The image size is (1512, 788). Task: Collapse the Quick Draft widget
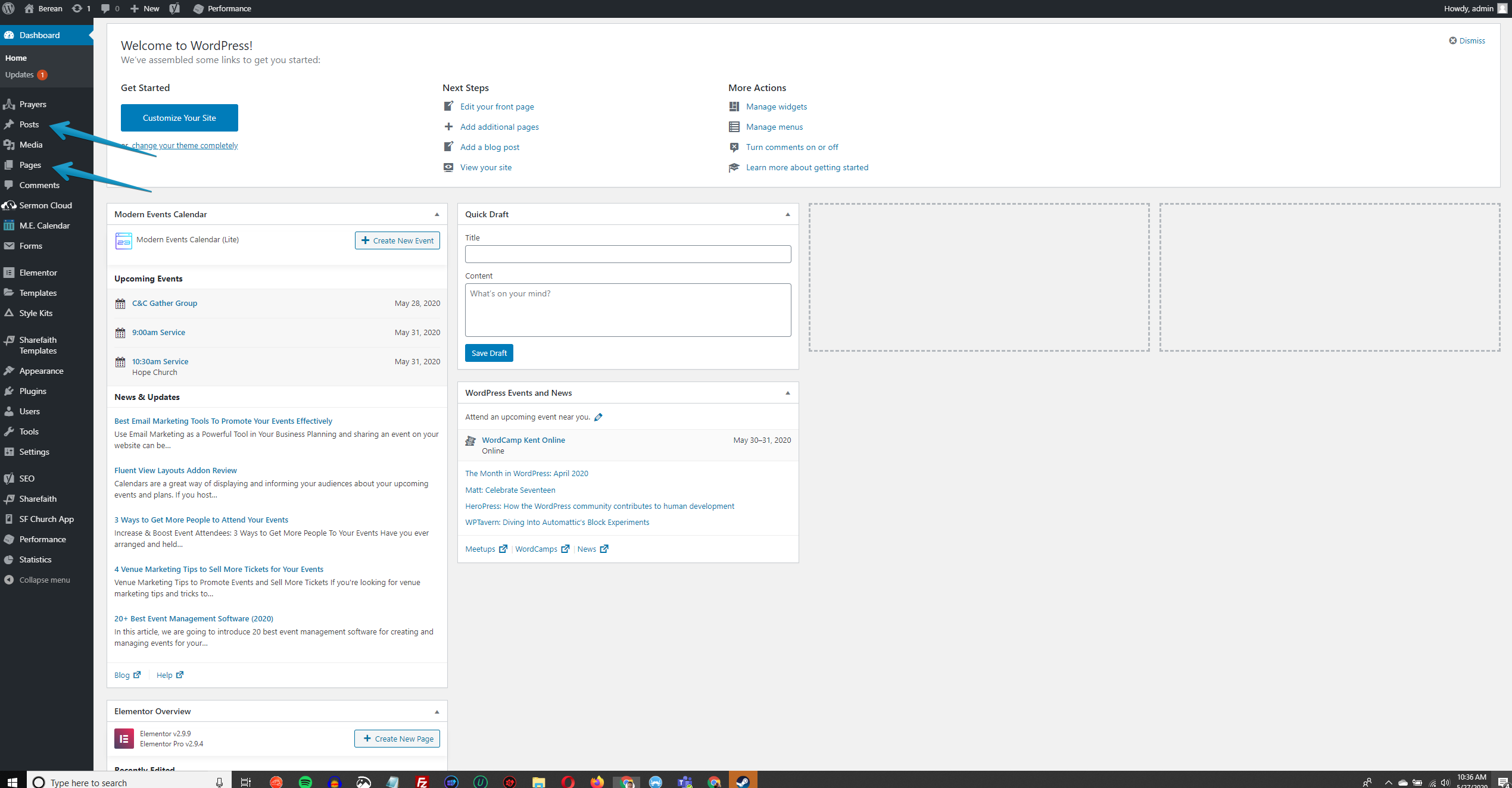pos(788,214)
